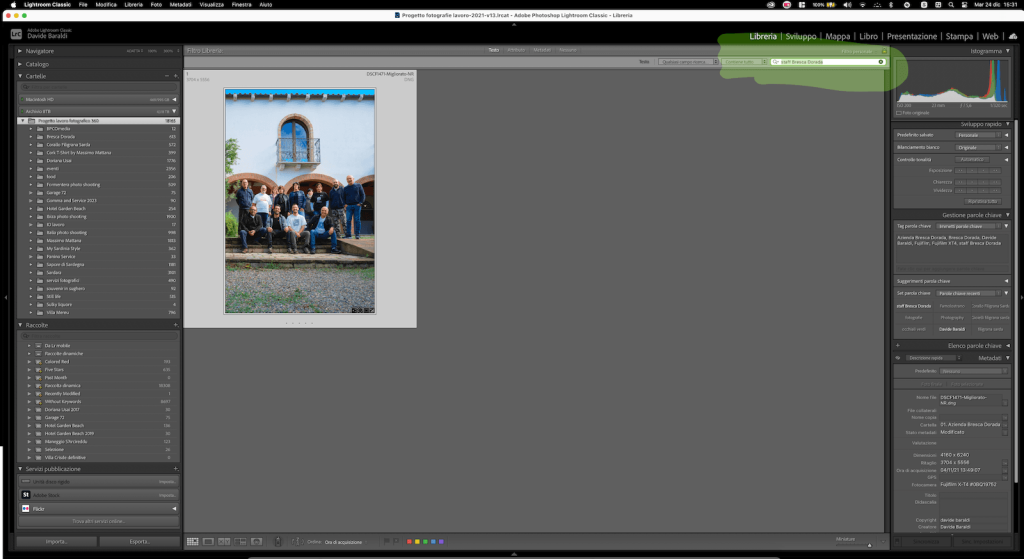Toggle the eye icon in Metadati panel header
This screenshot has width=1024, height=559.
pyautogui.click(x=898, y=358)
